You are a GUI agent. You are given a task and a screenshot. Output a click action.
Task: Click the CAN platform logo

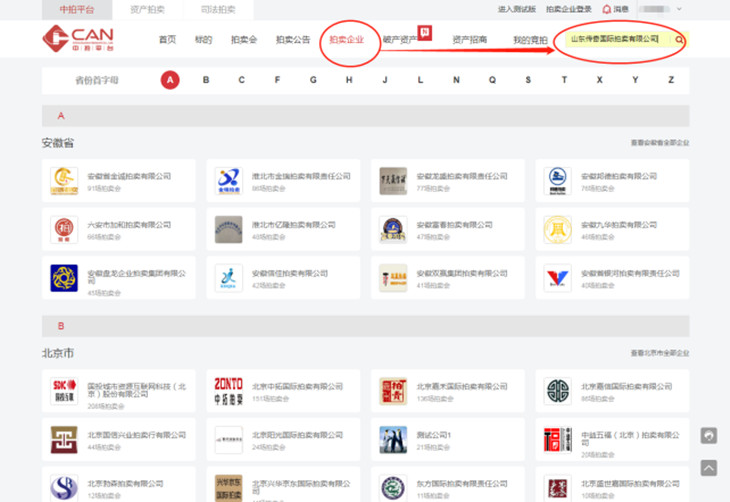coord(78,38)
